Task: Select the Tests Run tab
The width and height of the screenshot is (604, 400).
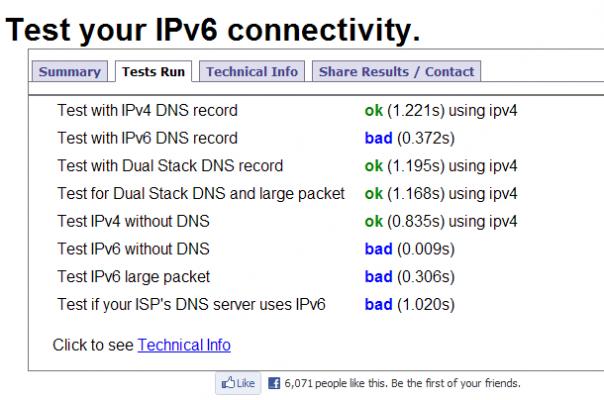Action: 154,72
